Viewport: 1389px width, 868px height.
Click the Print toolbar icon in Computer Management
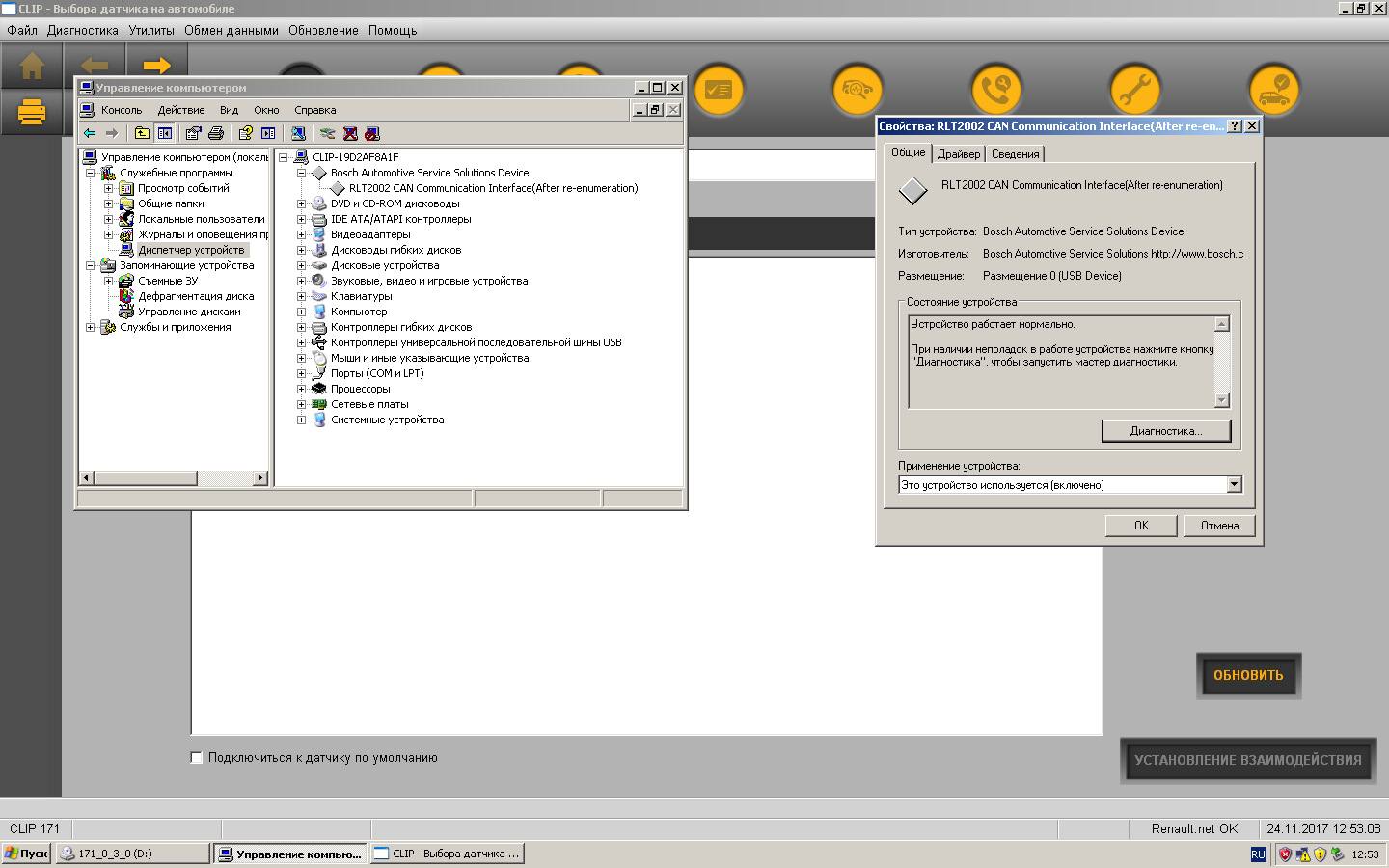click(216, 133)
